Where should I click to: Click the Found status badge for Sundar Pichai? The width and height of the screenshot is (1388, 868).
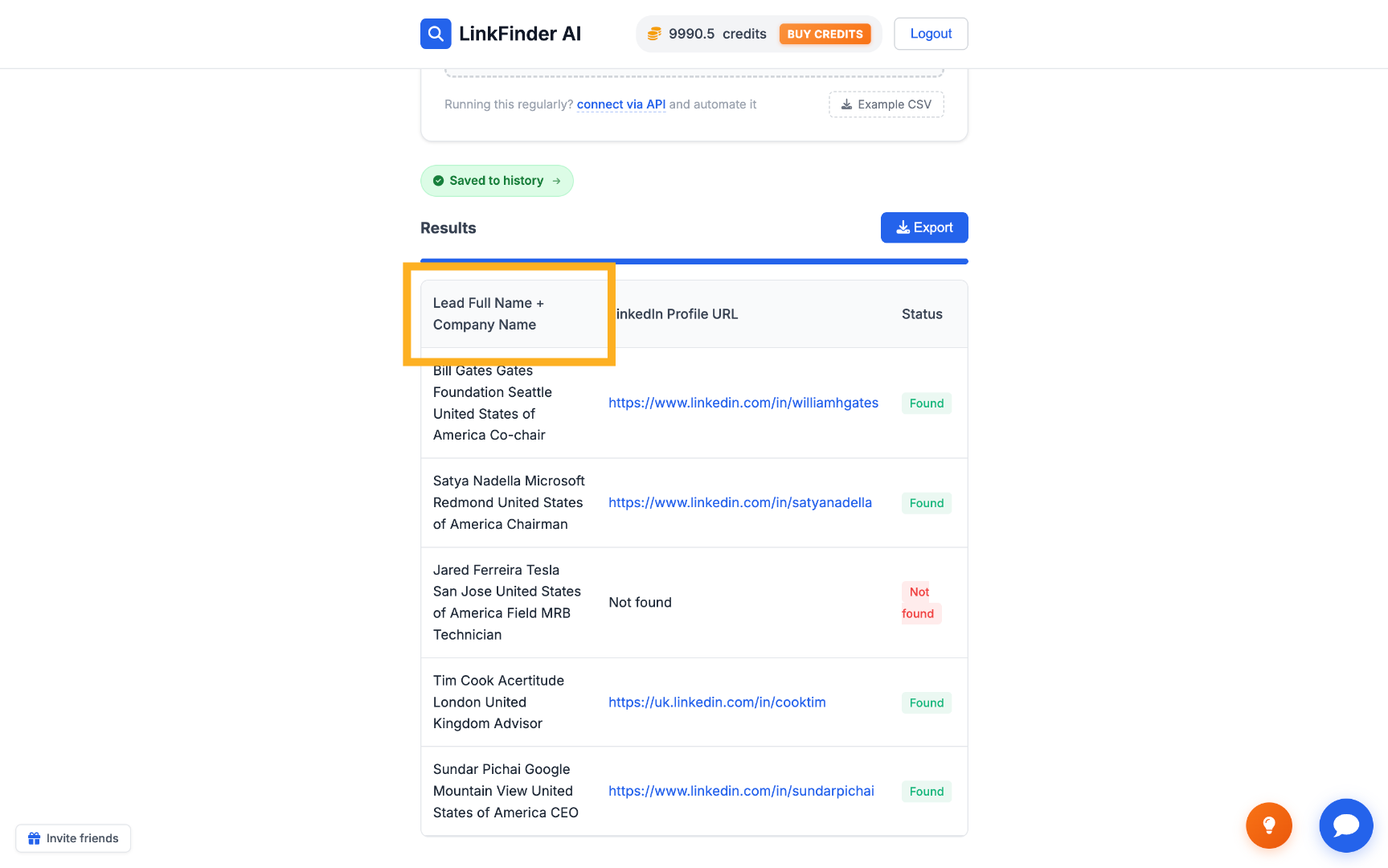(x=927, y=792)
